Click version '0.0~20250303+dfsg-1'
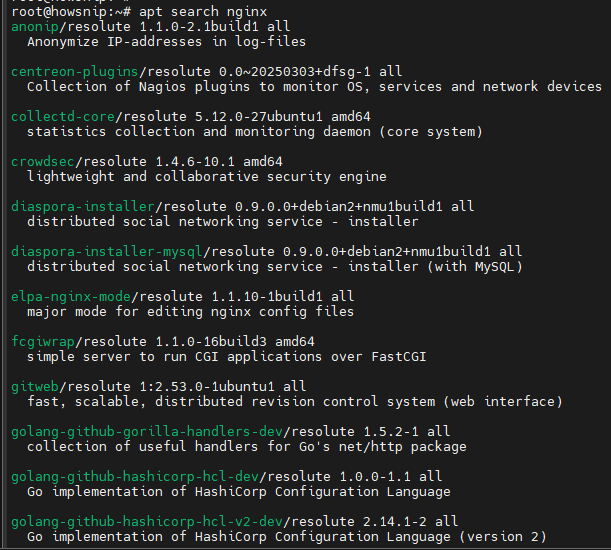 (x=295, y=72)
